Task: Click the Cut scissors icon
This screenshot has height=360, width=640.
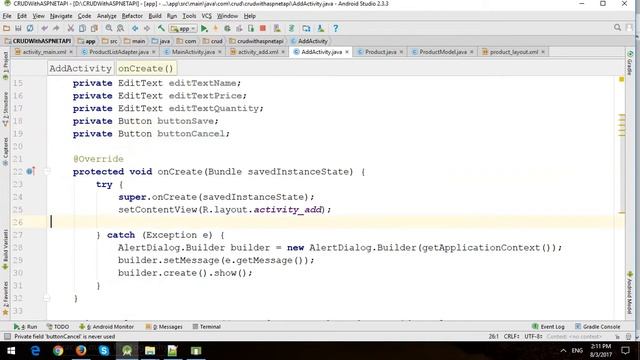Action: (x=71, y=28)
